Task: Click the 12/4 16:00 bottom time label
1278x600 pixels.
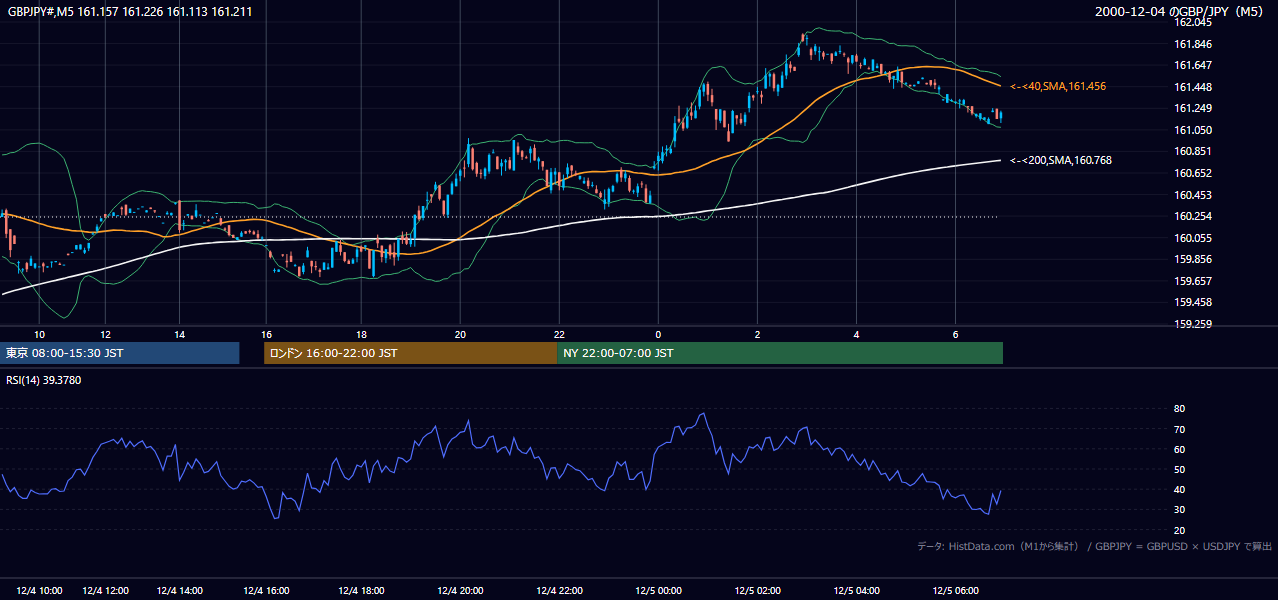Action: (x=266, y=591)
